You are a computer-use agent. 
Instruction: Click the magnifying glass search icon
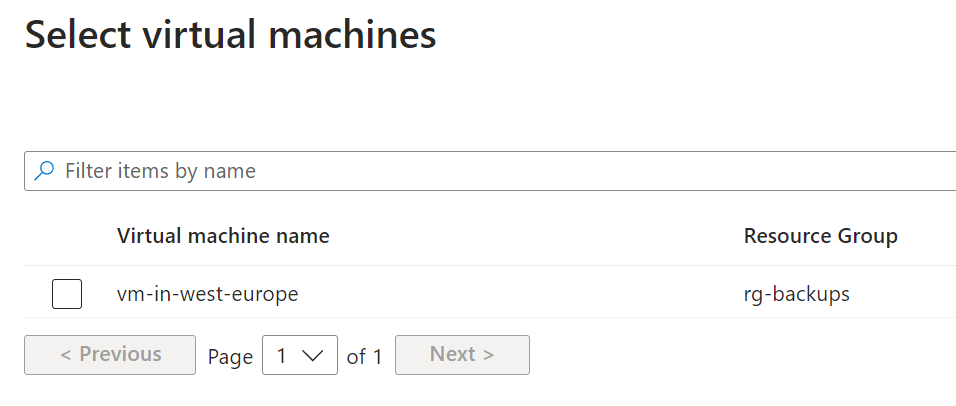click(x=44, y=171)
